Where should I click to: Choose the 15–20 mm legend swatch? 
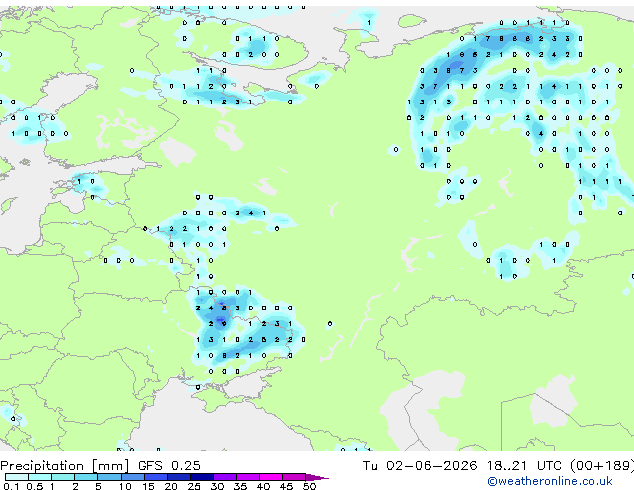pos(155,477)
